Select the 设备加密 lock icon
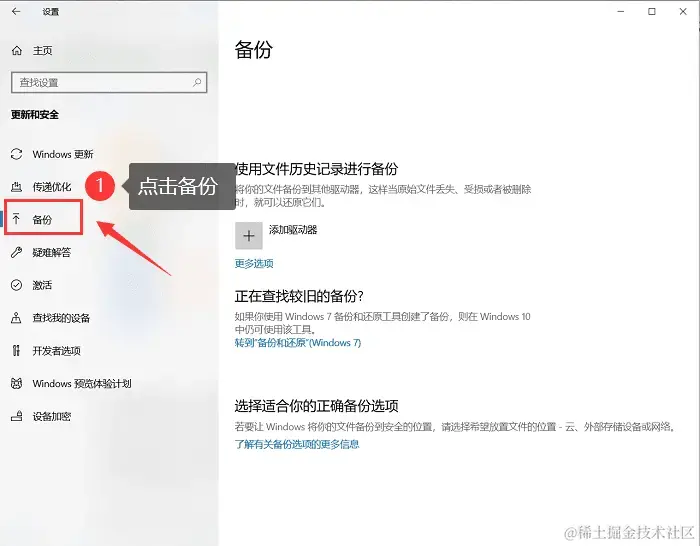 click(x=17, y=417)
